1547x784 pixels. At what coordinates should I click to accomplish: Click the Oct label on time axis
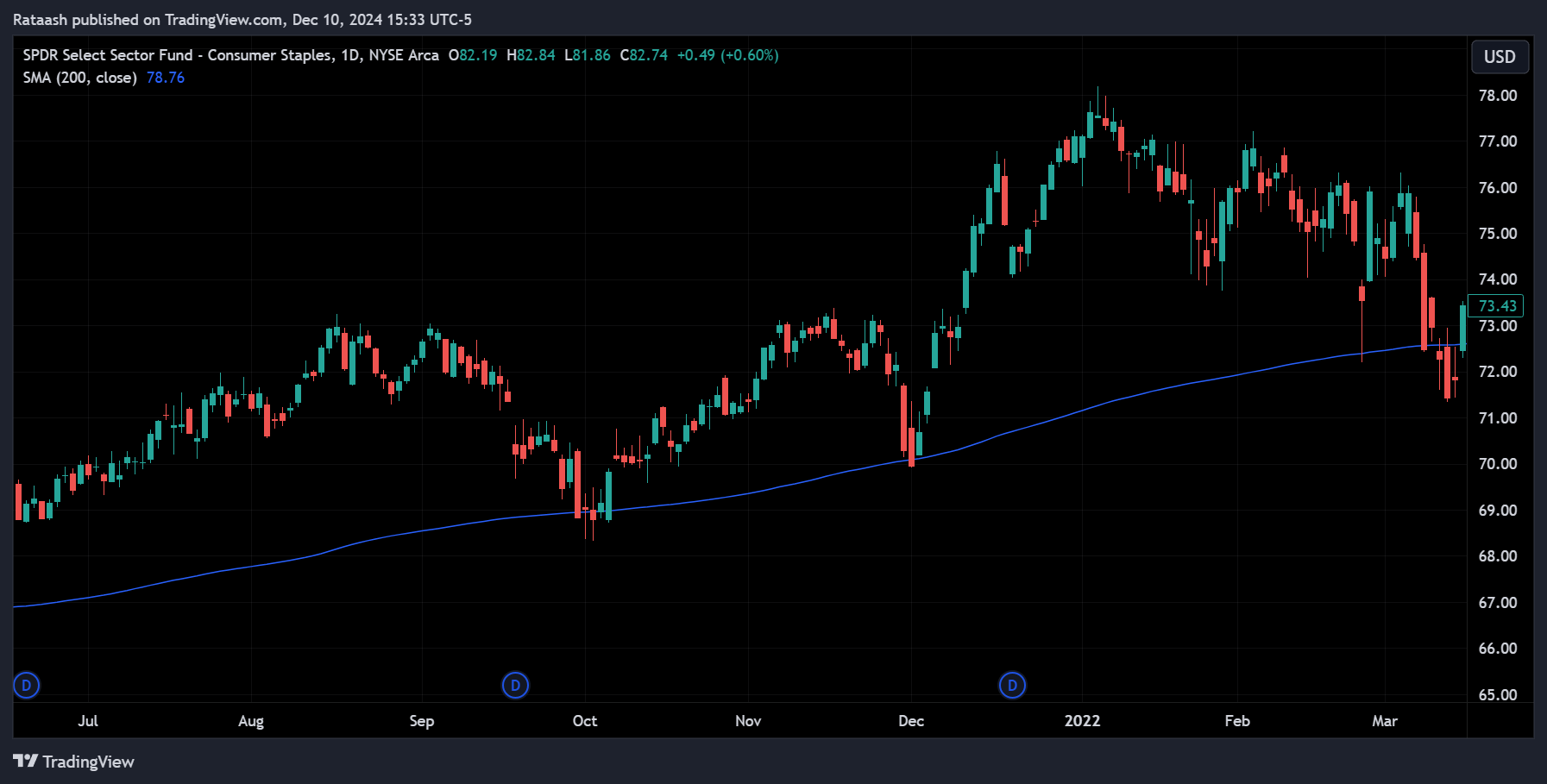pos(585,721)
